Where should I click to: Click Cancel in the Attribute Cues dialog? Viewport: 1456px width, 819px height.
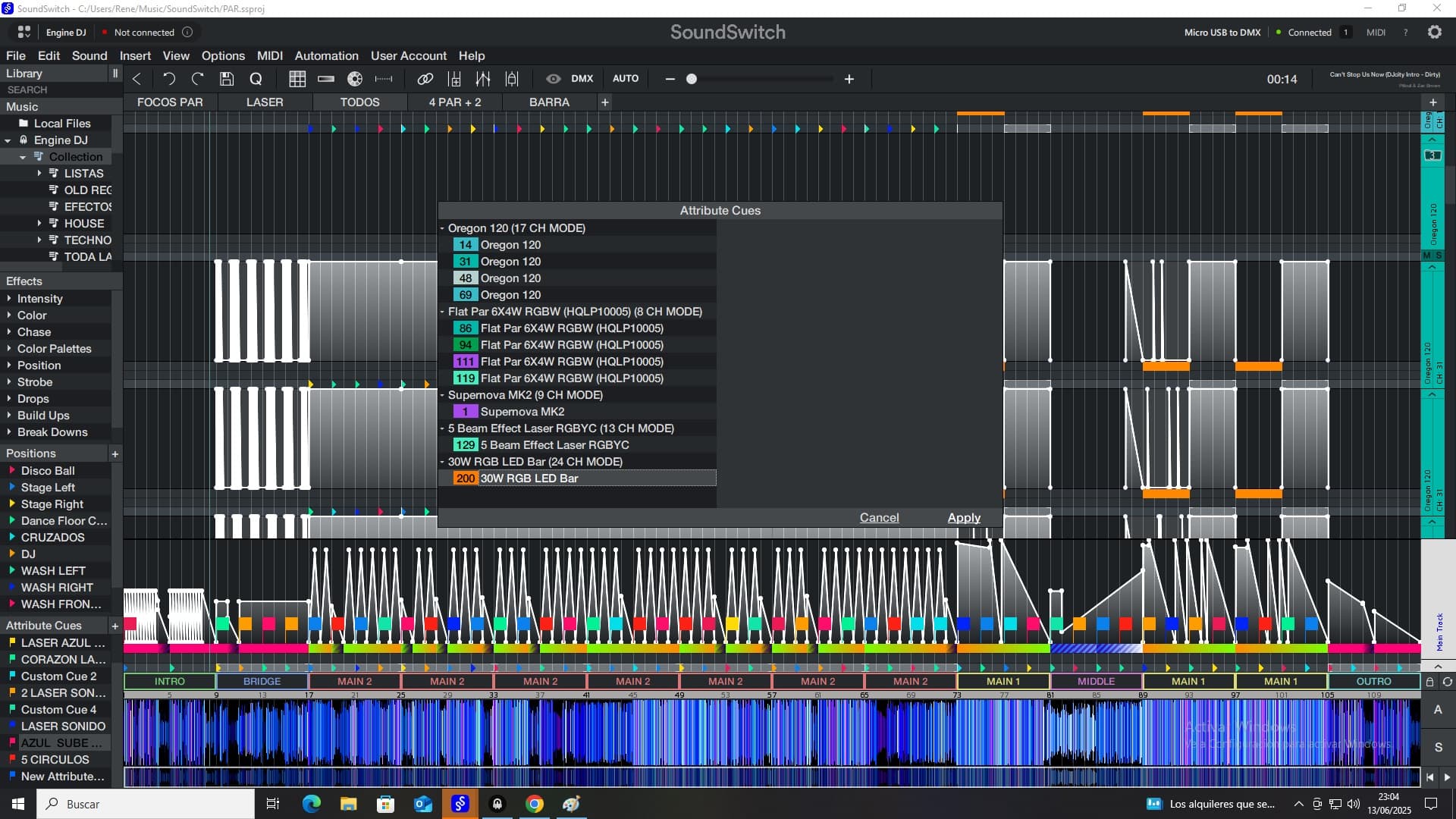pos(879,518)
